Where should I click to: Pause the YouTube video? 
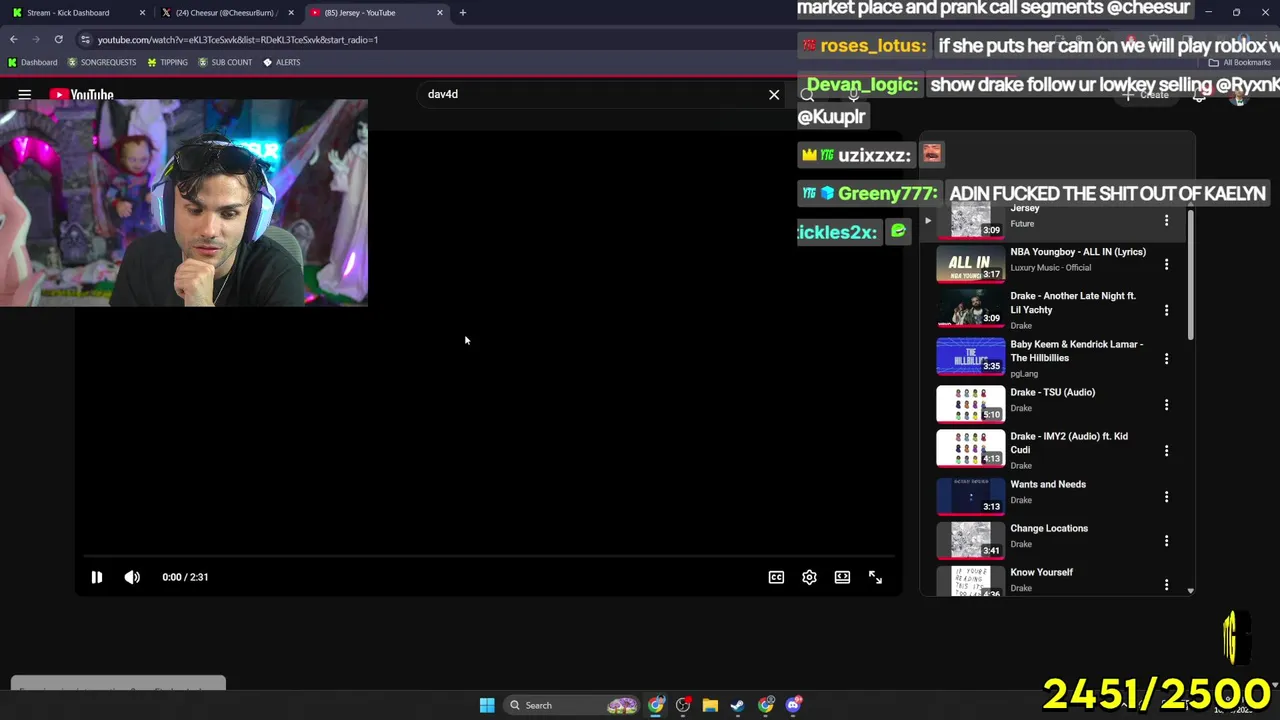pos(97,577)
